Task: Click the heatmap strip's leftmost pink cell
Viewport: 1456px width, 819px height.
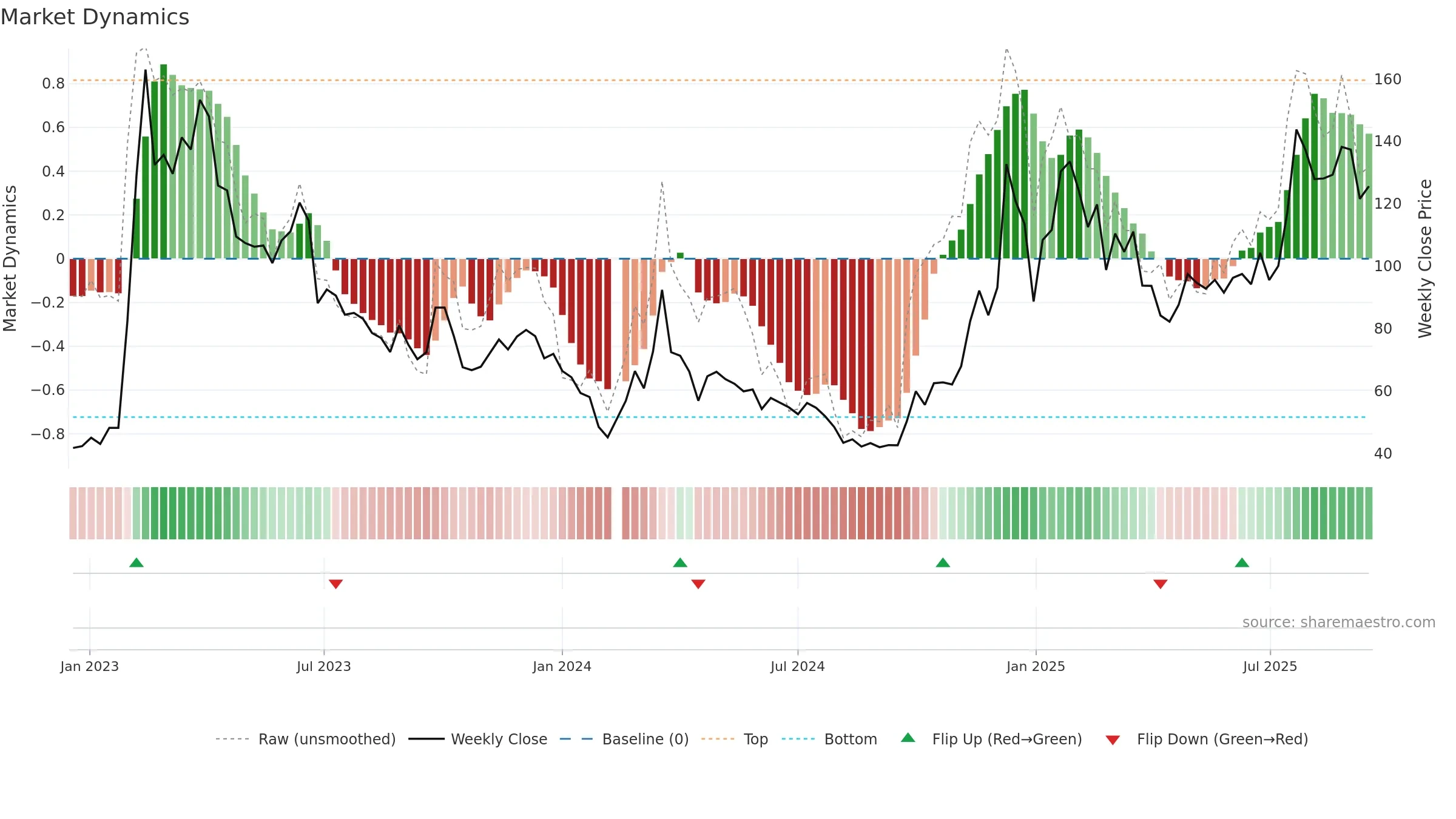Action: point(73,513)
